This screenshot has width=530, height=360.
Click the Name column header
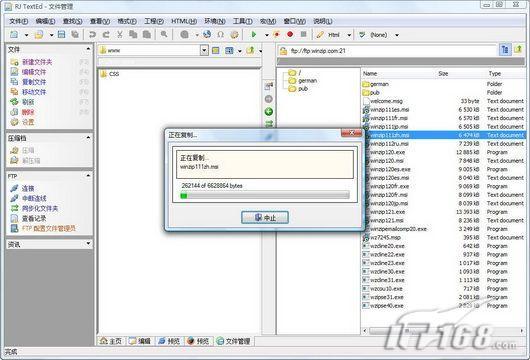[x=370, y=74]
